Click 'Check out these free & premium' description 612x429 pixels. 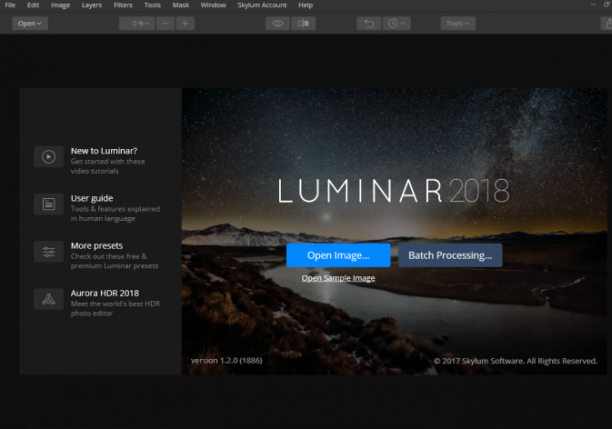click(x=114, y=261)
